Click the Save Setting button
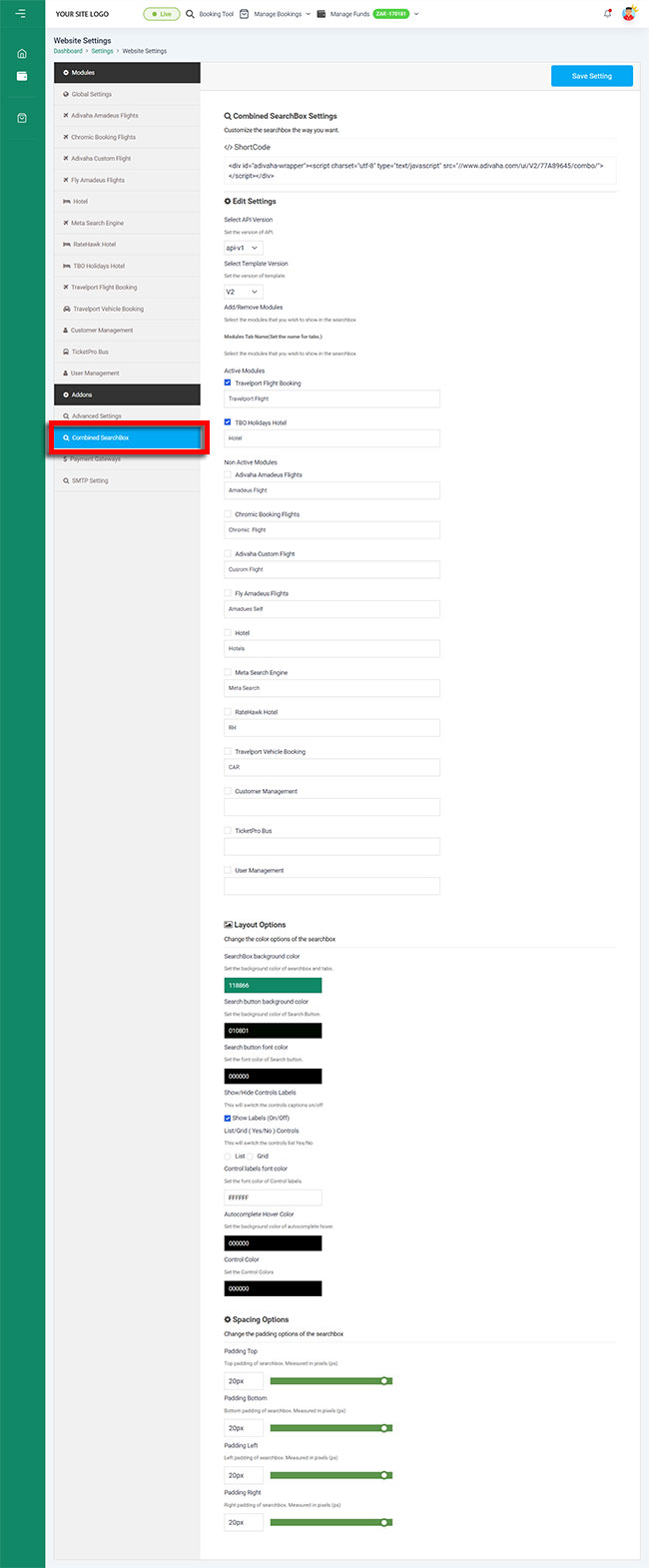 click(592, 76)
